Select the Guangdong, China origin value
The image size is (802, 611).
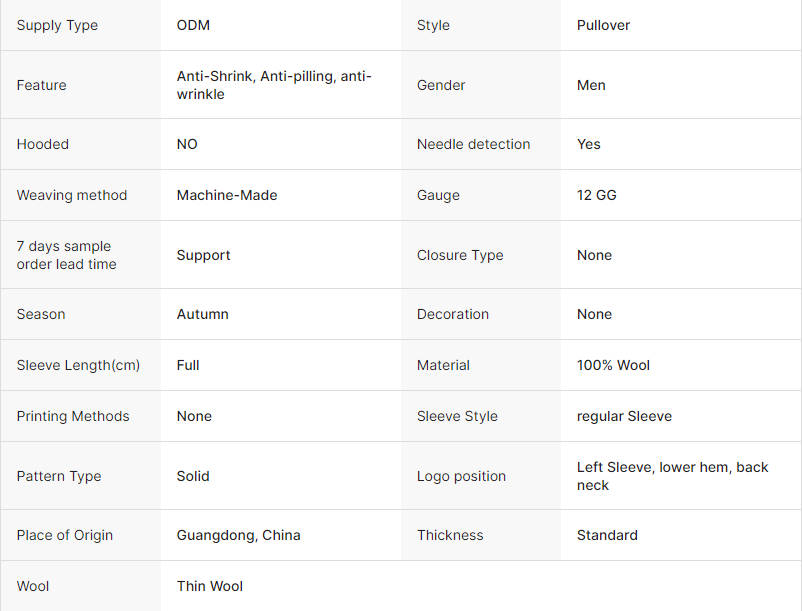coord(238,535)
